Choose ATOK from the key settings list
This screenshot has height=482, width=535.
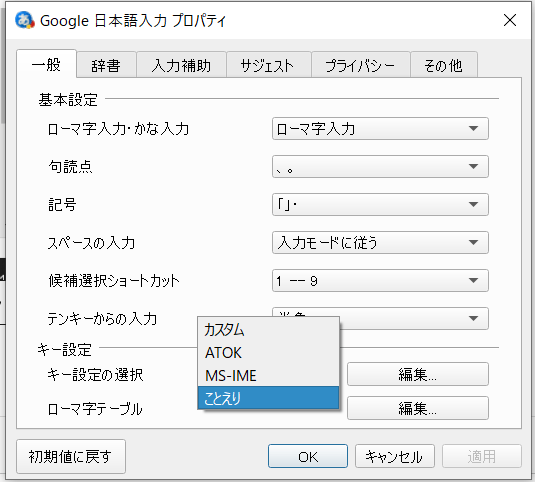point(268,353)
